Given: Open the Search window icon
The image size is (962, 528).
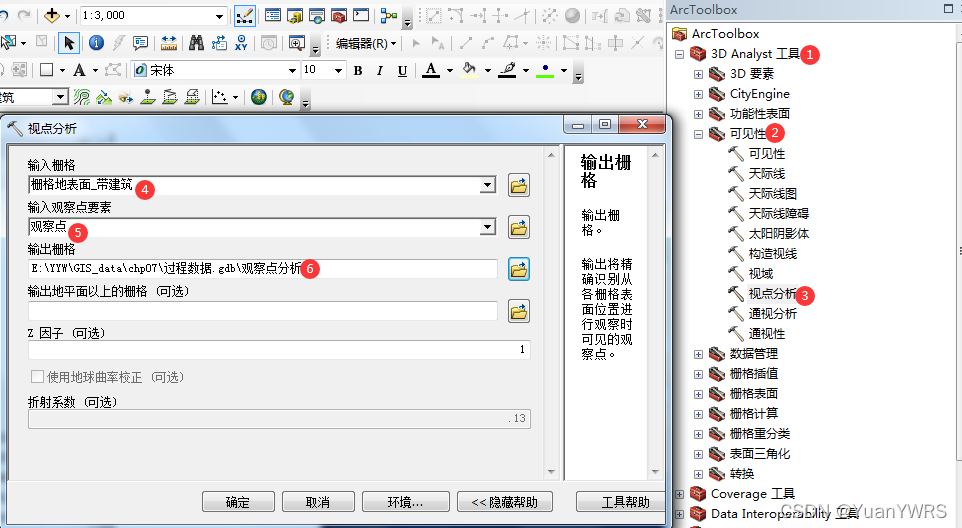Looking at the screenshot, I should coord(317,15).
